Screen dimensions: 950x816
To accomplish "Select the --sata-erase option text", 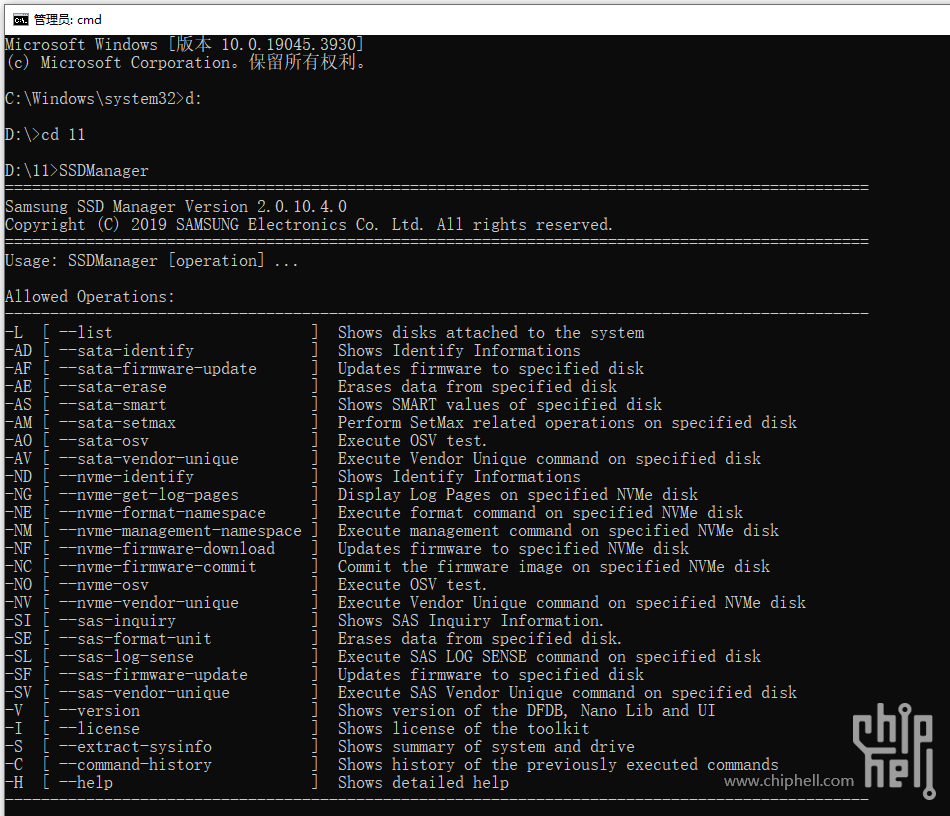I will (113, 386).
